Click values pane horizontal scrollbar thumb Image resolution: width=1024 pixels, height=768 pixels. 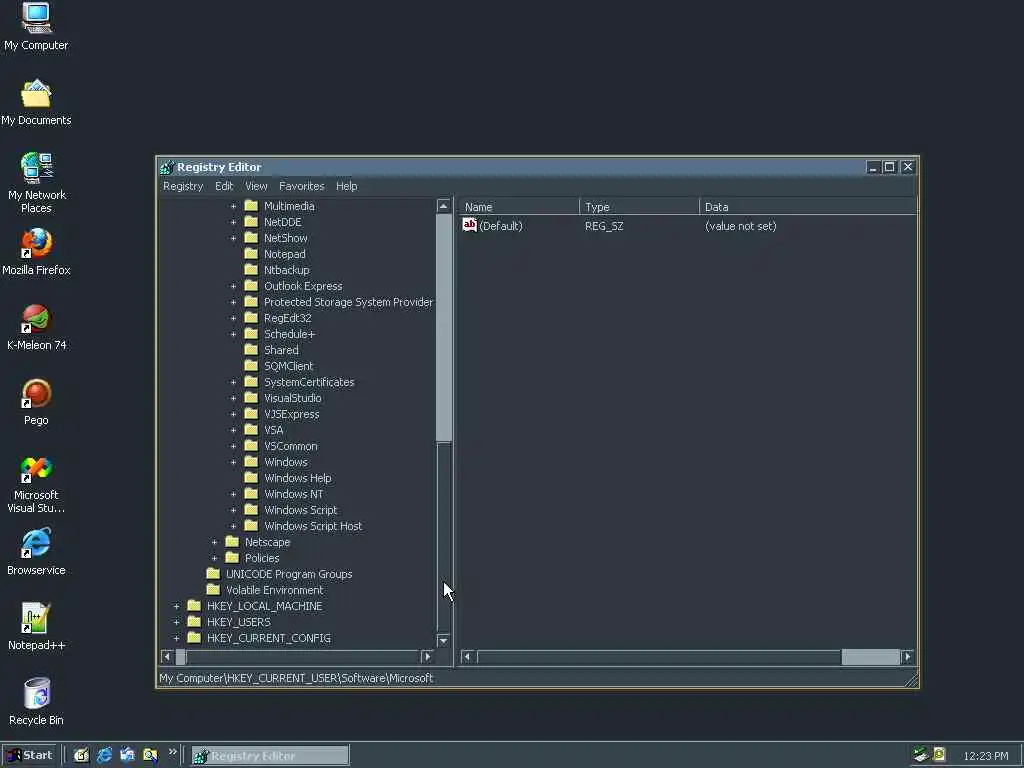coord(871,656)
